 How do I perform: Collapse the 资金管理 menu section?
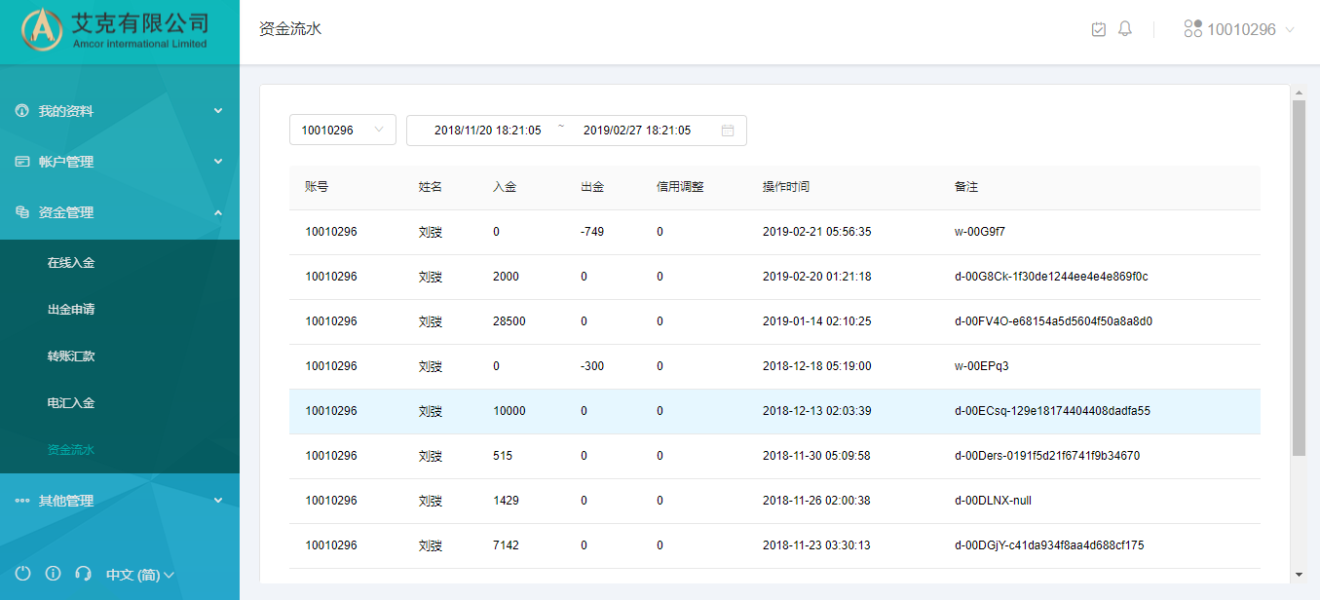click(119, 212)
